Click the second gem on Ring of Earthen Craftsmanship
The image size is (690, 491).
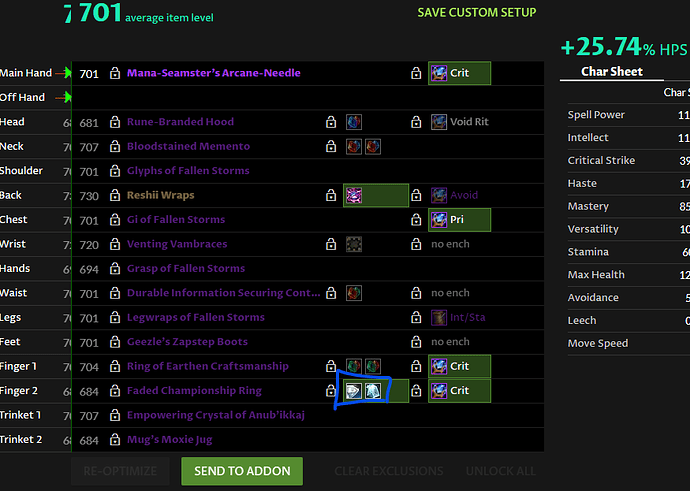tap(372, 366)
